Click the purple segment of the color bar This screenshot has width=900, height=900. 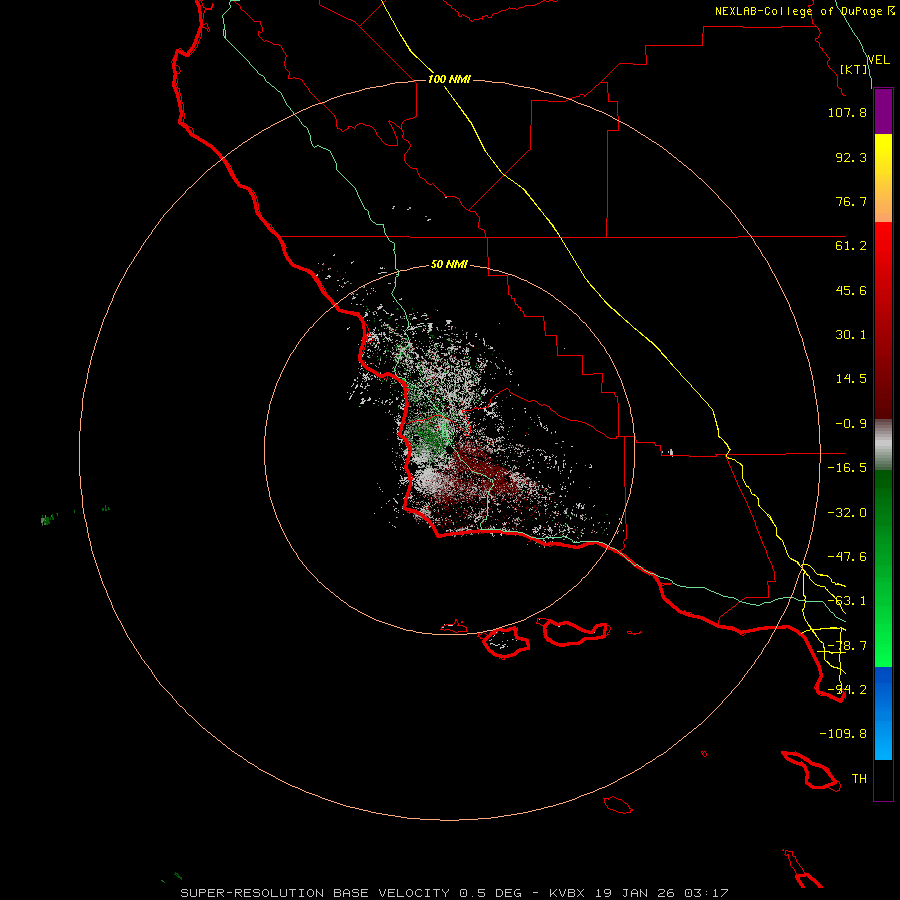pyautogui.click(x=883, y=111)
